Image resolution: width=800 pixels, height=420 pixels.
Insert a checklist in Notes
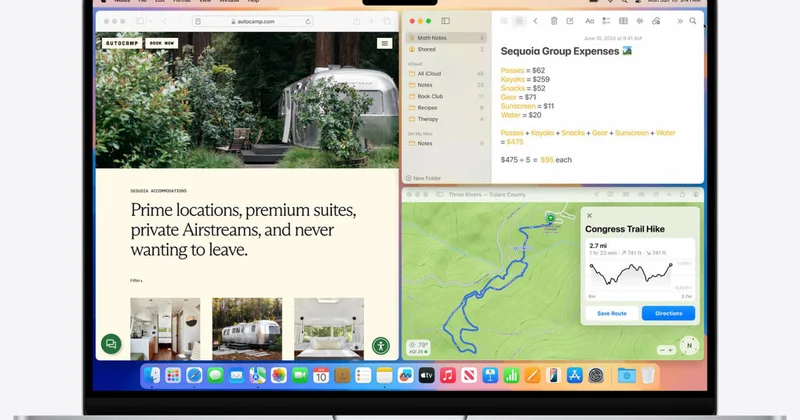point(606,21)
